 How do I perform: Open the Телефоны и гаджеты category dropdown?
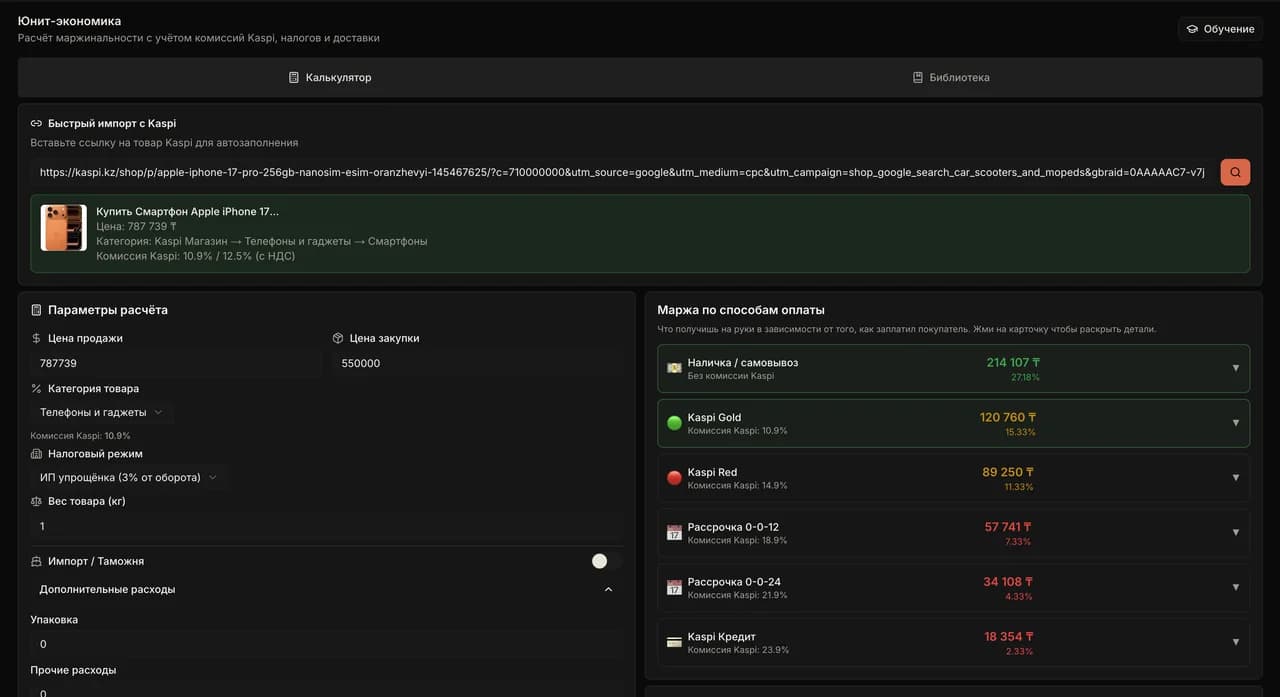pyautogui.click(x=101, y=412)
